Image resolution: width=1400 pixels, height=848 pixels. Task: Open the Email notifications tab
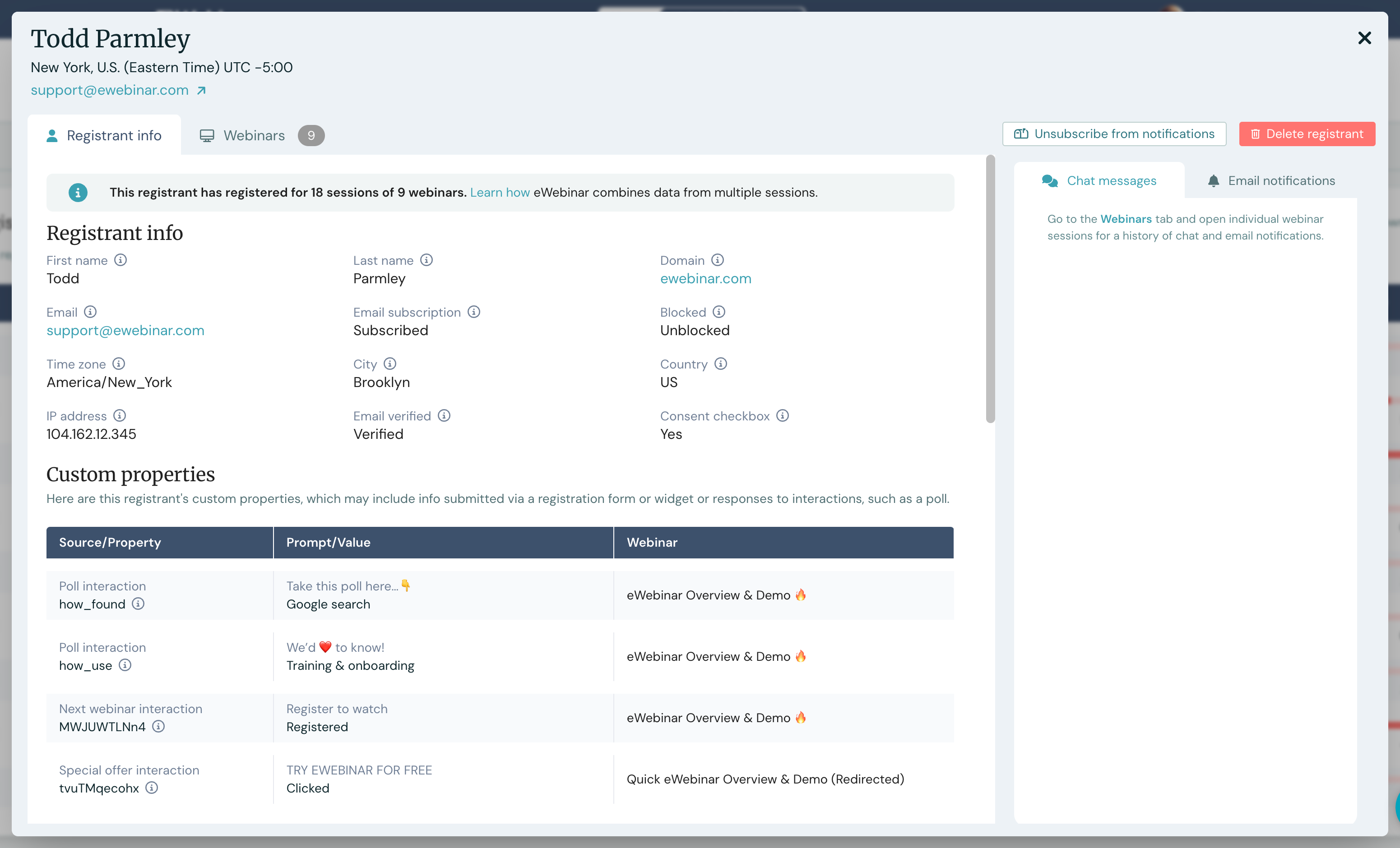[x=1270, y=180]
